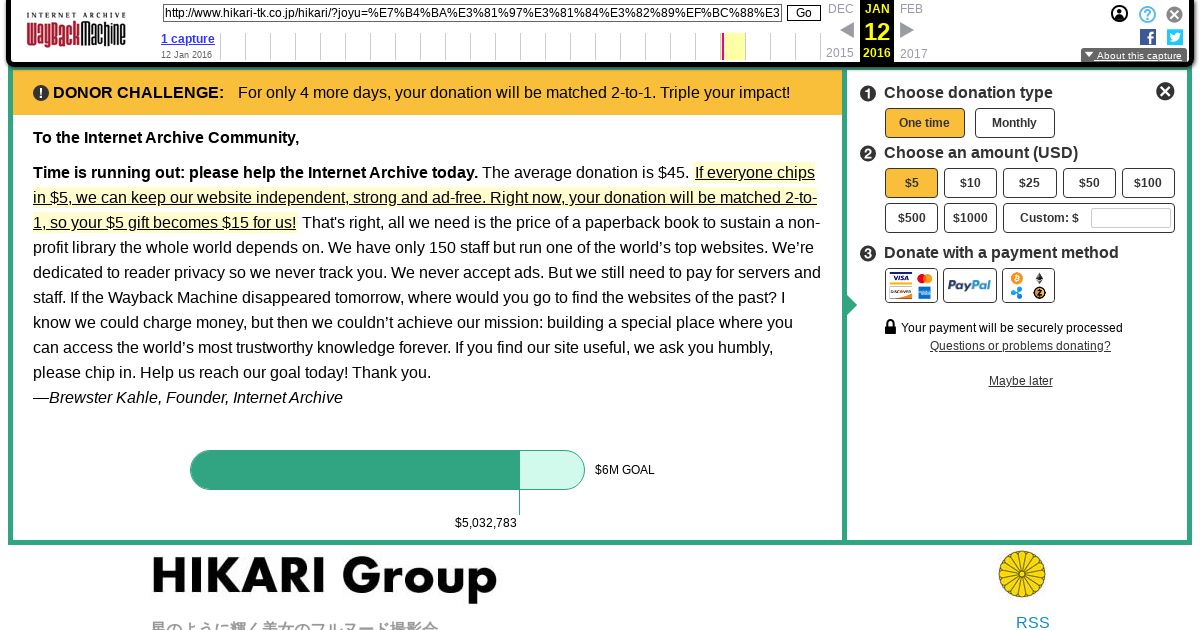
Task: Click the highlighted timeline capture marker
Action: pos(734,47)
